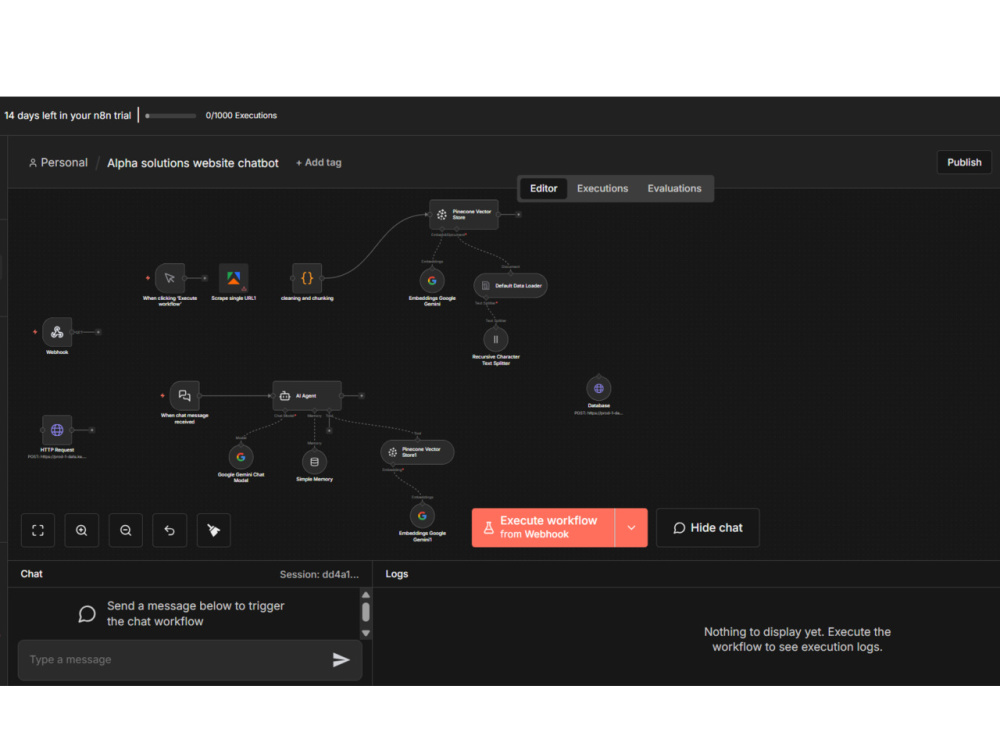Open the 'When chat message received' node
This screenshot has width=1000, height=750.
(x=184, y=395)
